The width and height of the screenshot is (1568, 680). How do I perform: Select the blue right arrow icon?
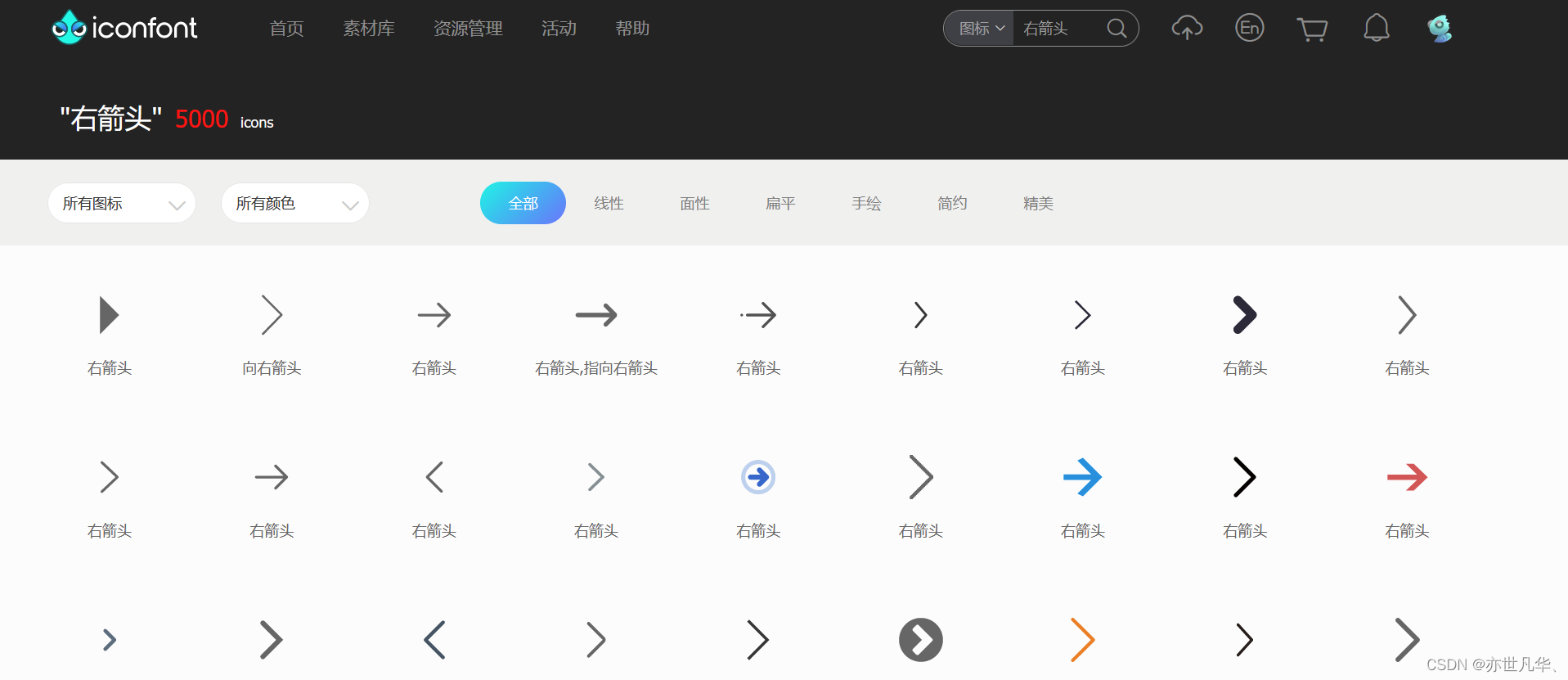point(1083,477)
